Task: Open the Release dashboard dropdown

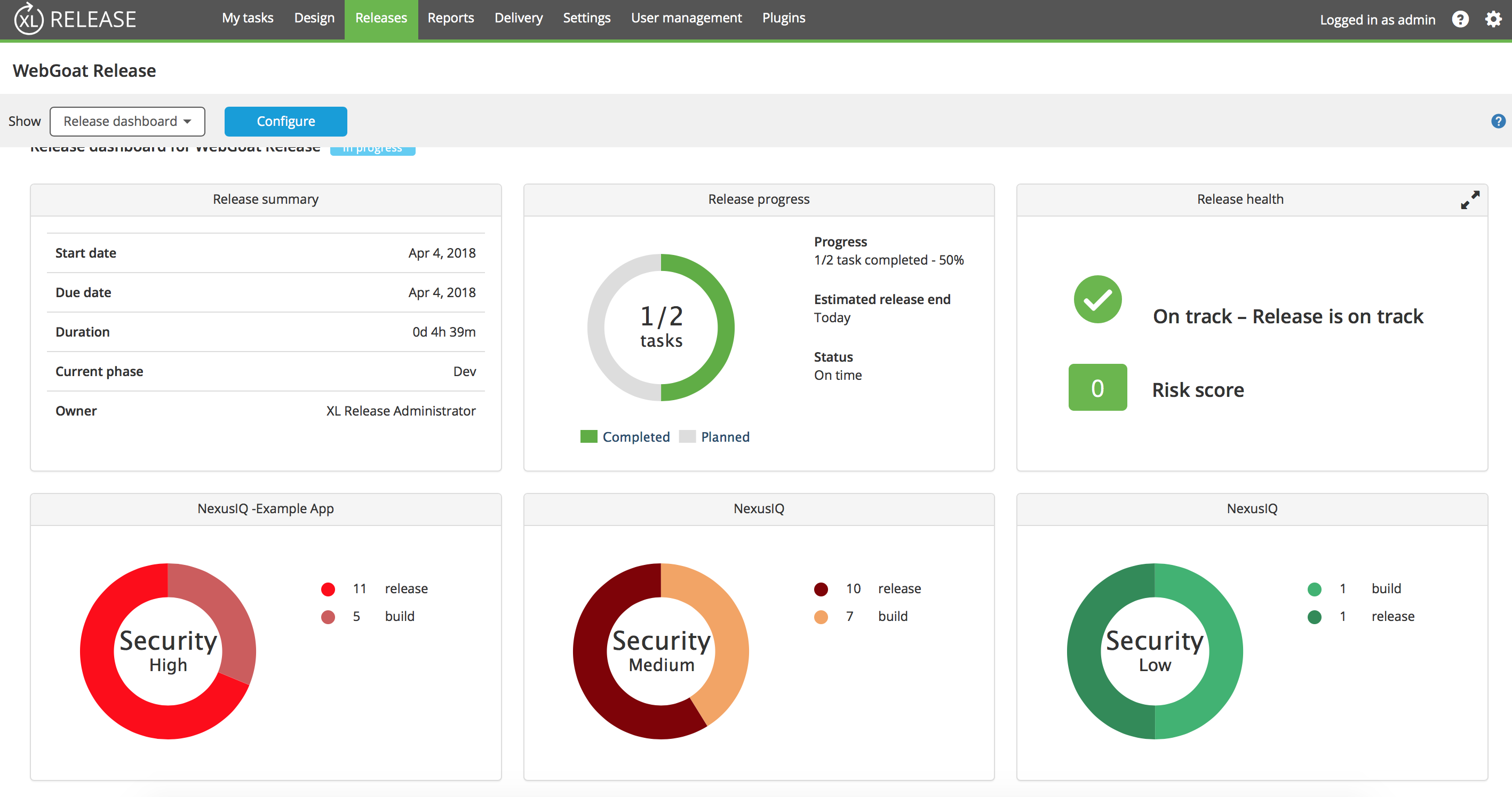Action: pos(128,122)
